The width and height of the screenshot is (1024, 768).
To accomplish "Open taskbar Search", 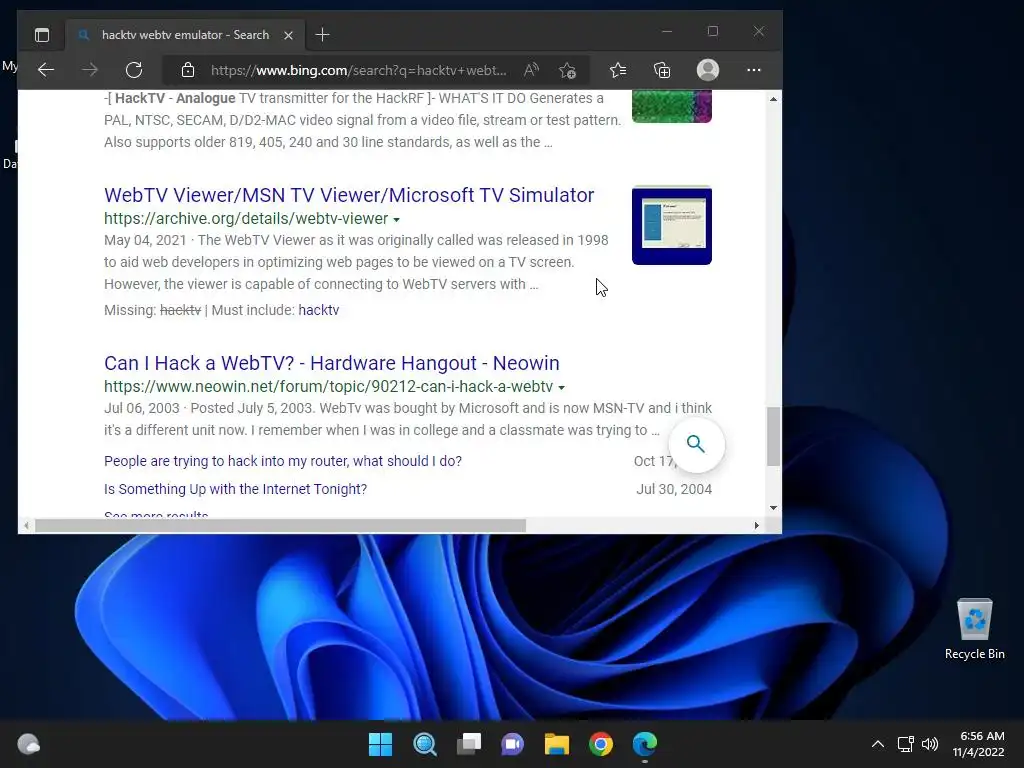I will [424, 744].
